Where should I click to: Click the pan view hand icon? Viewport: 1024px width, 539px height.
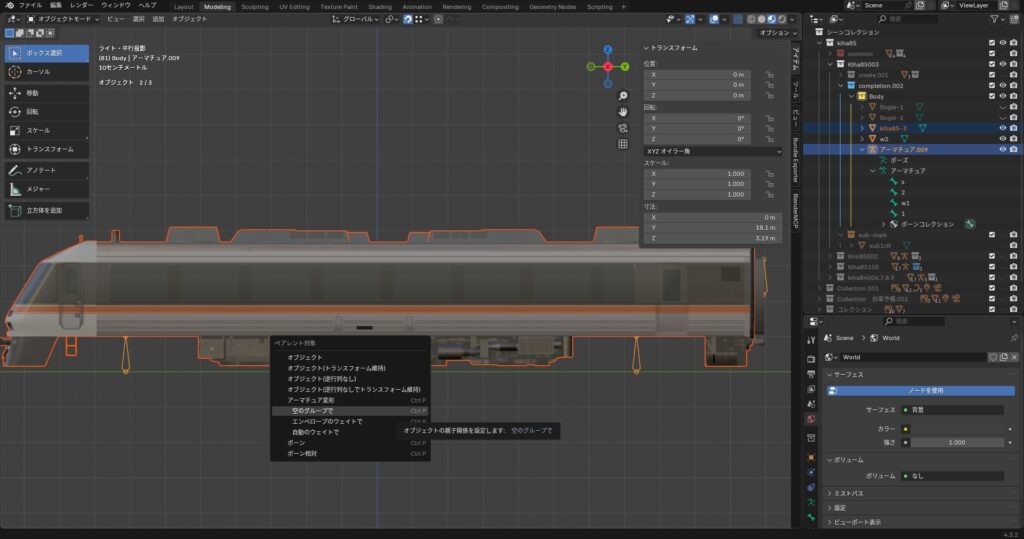click(x=622, y=111)
